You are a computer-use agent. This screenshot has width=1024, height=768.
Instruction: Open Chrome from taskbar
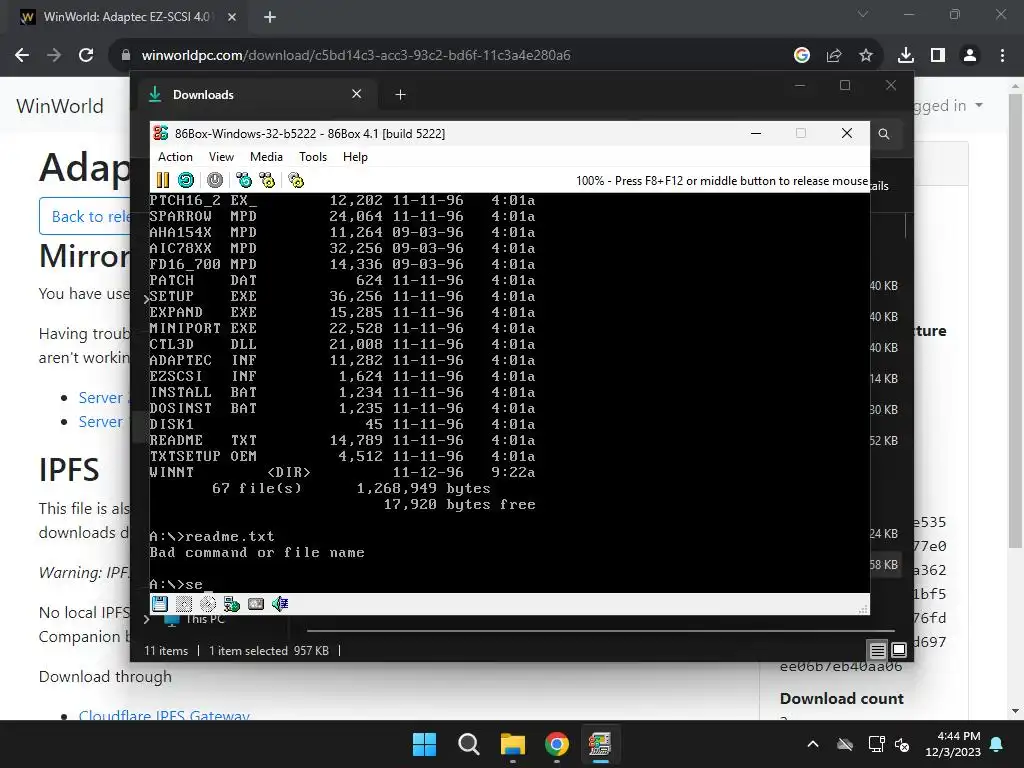click(x=556, y=744)
